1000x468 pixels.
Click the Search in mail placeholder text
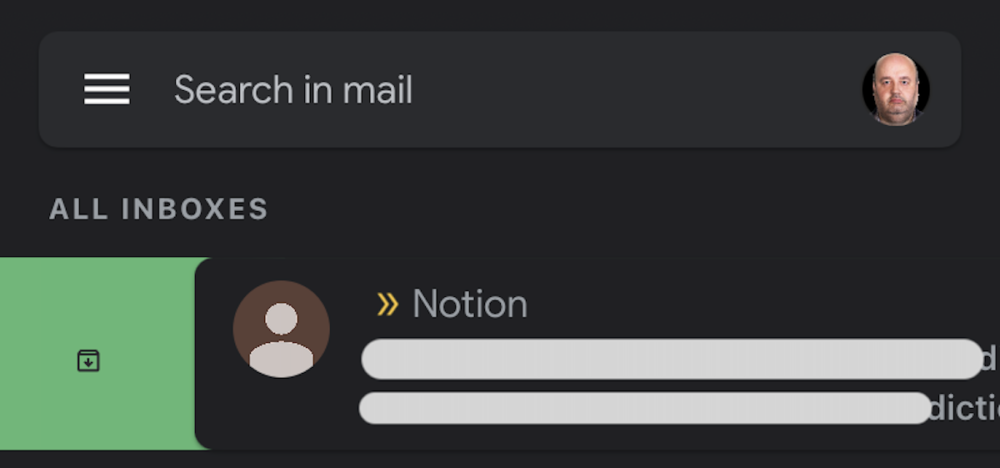[x=293, y=90]
